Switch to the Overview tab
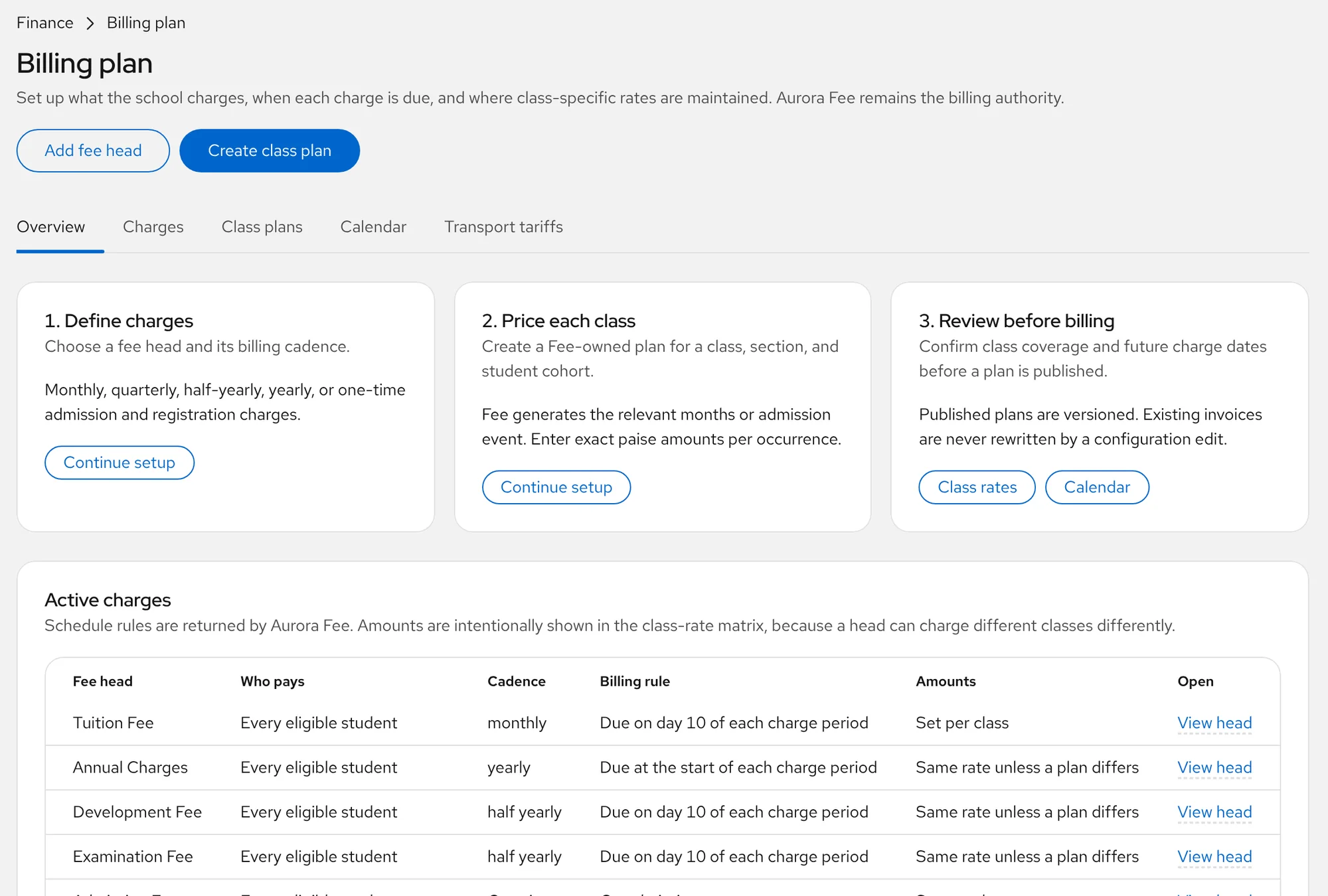1328x896 pixels. pos(51,227)
